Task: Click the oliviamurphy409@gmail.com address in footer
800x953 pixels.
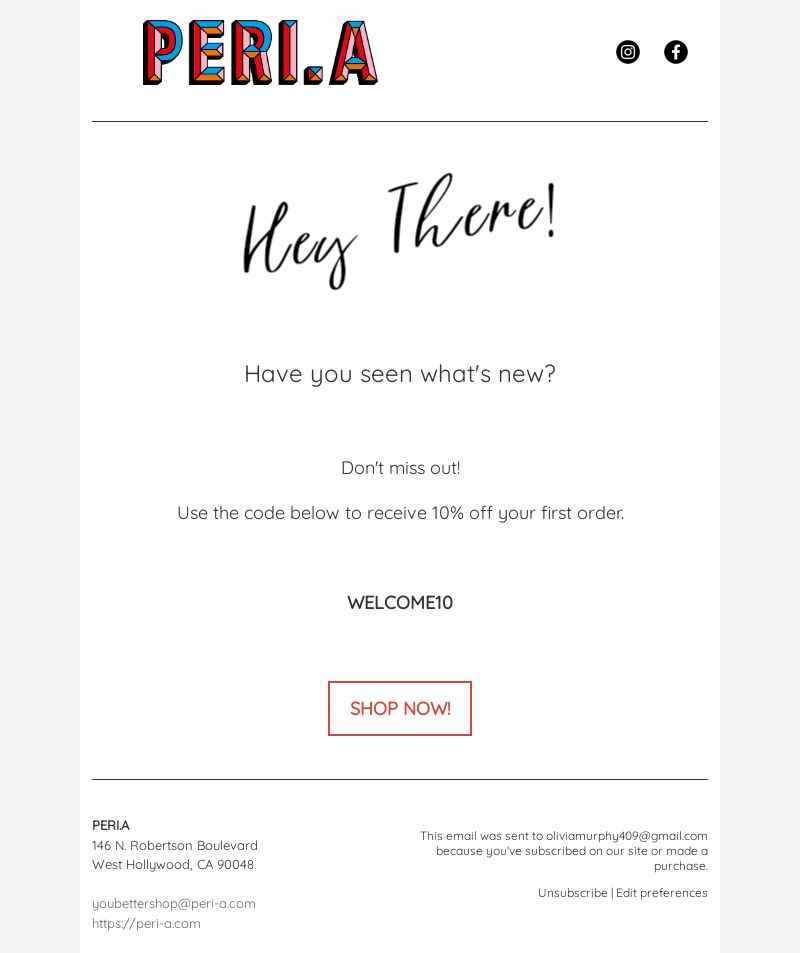Action: (x=627, y=836)
